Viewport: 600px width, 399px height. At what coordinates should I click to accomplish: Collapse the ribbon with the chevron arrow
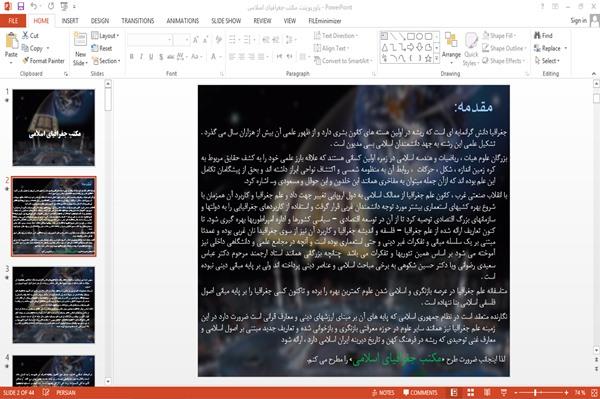coord(594,73)
